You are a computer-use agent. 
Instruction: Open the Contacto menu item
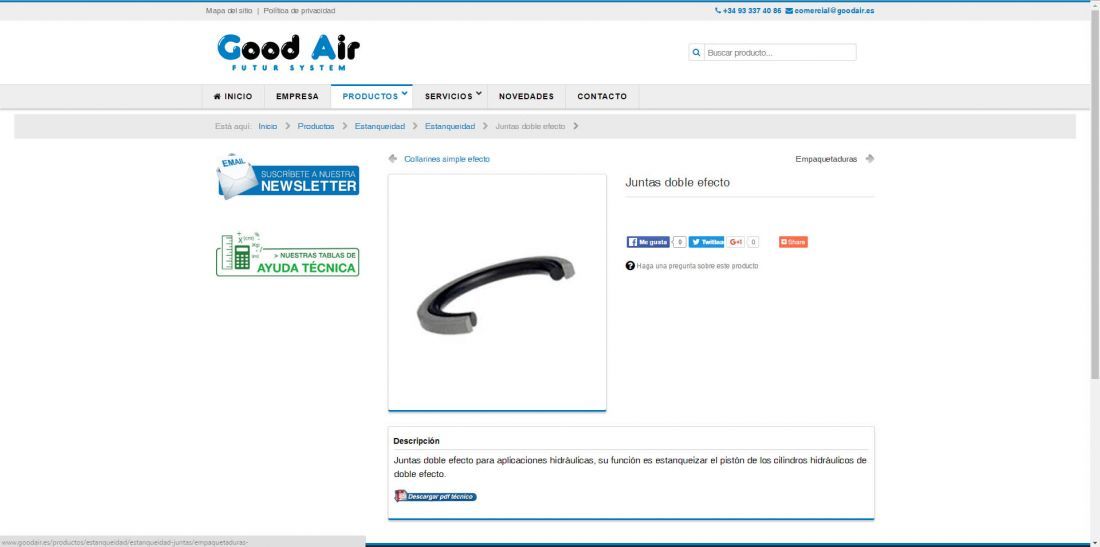pos(602,96)
